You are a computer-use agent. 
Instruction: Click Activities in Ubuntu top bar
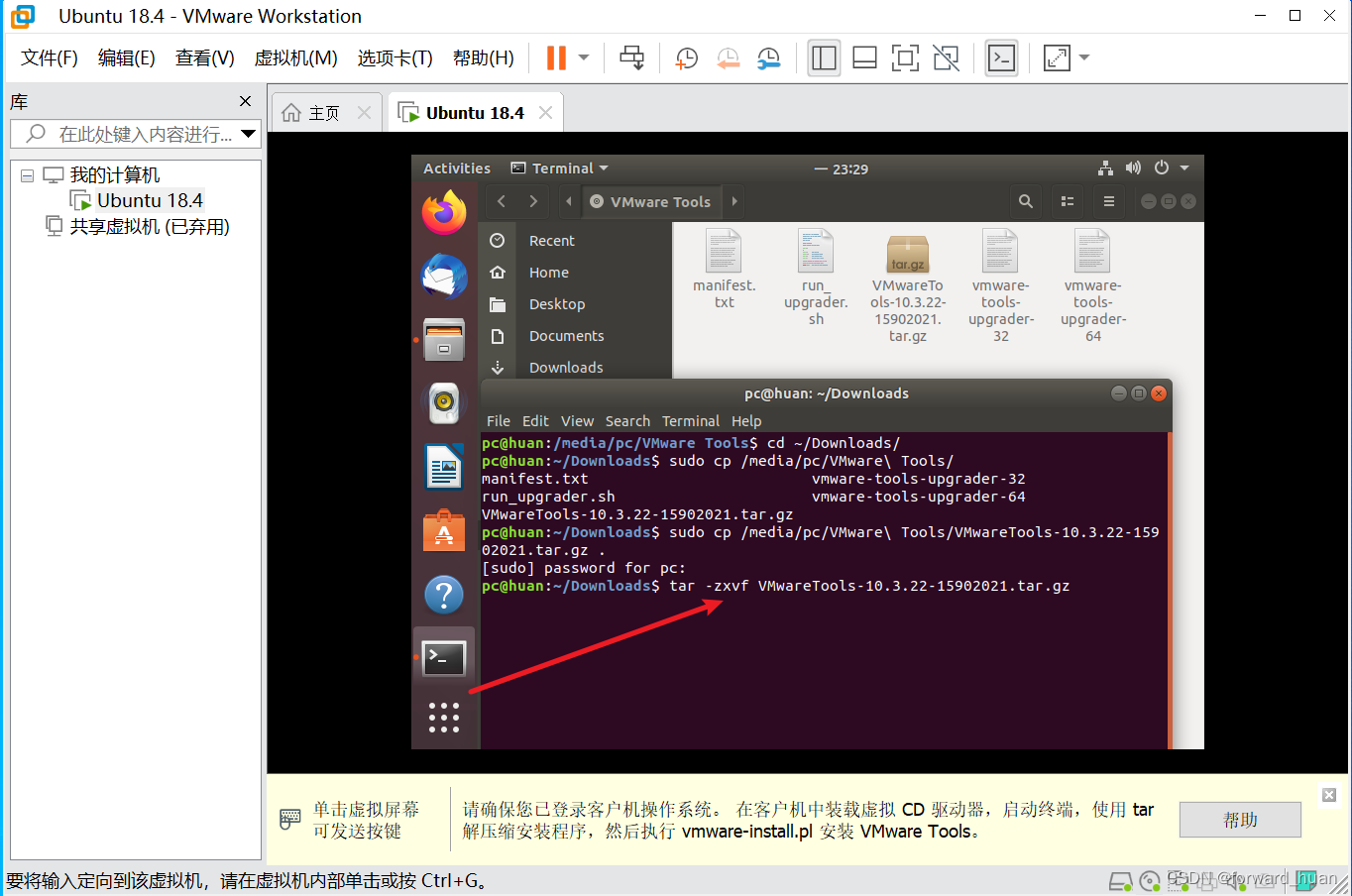pyautogui.click(x=457, y=168)
